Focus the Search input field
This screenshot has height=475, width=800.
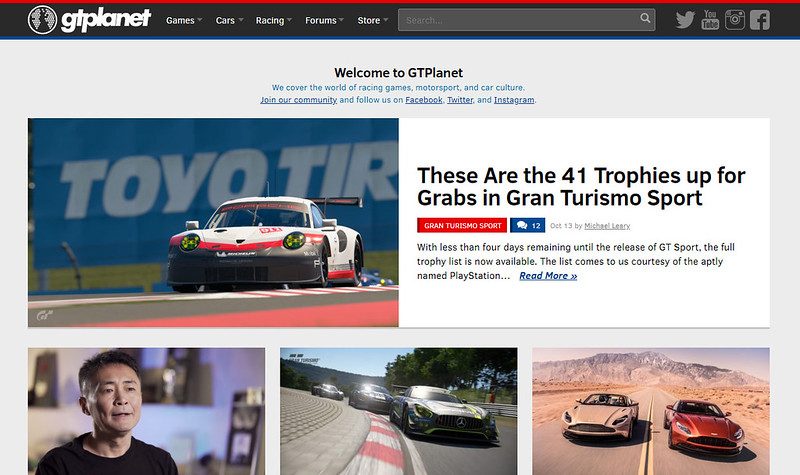[527, 20]
